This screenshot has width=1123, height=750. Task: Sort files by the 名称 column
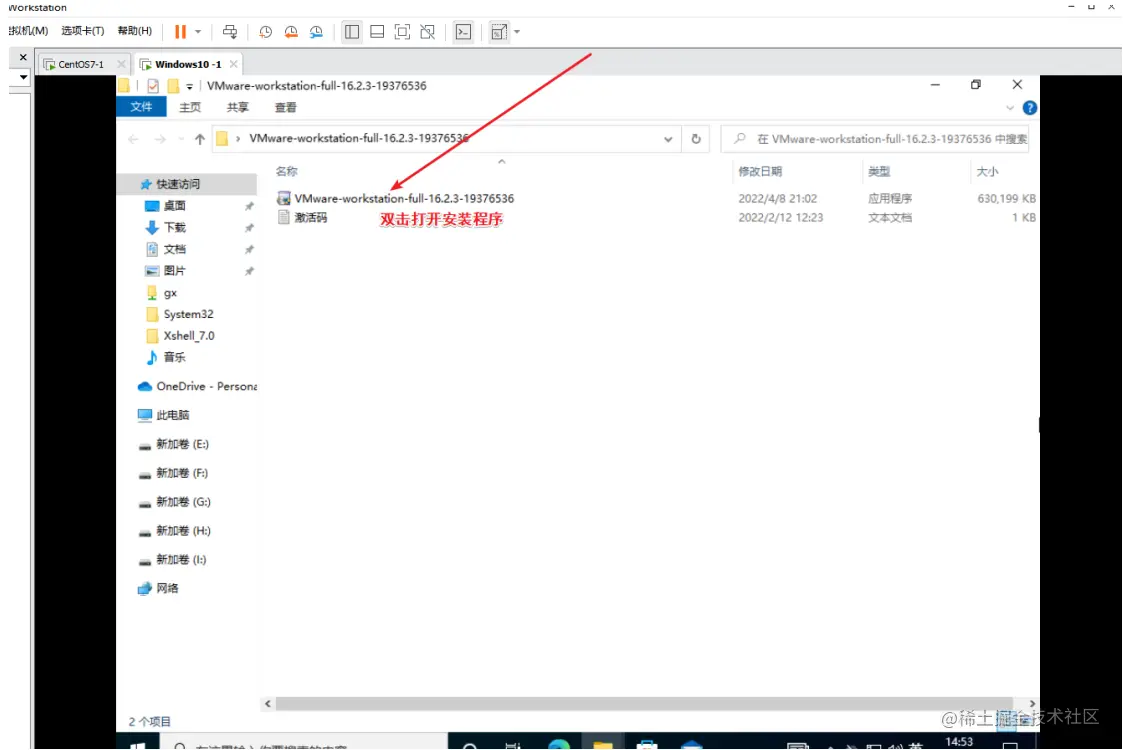286,171
